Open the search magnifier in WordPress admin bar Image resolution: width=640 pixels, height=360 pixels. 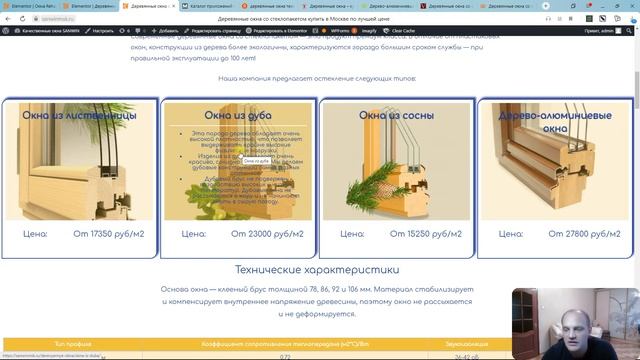629,31
